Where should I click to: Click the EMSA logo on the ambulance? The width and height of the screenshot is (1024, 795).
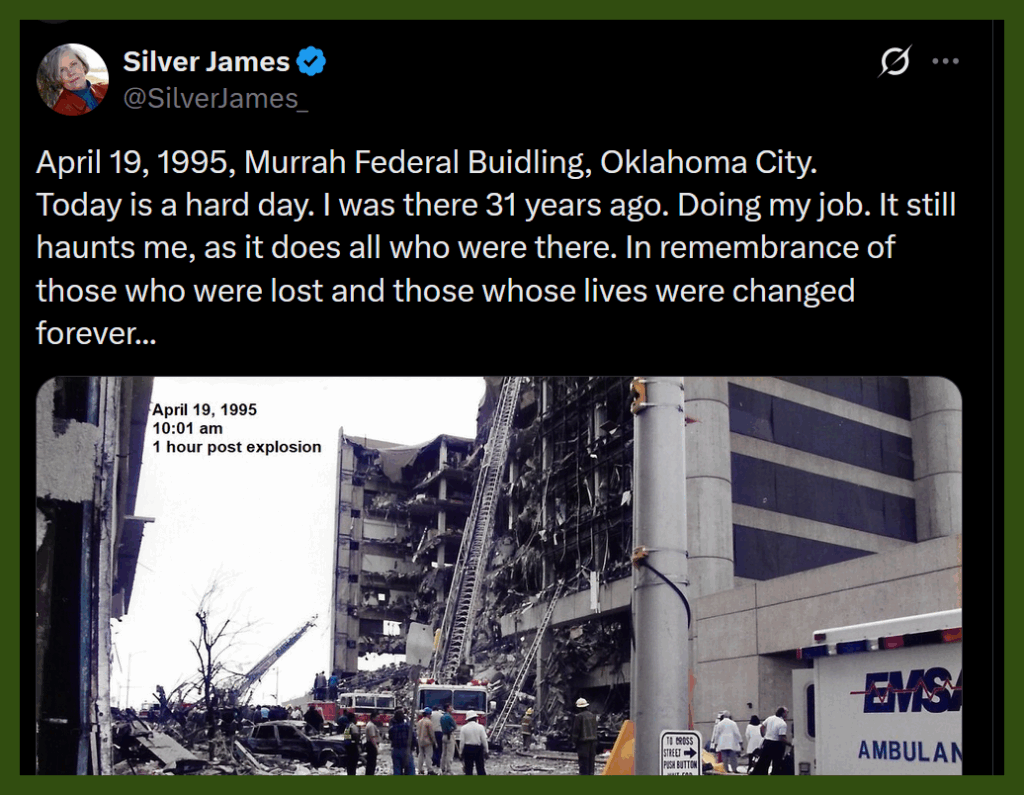906,691
